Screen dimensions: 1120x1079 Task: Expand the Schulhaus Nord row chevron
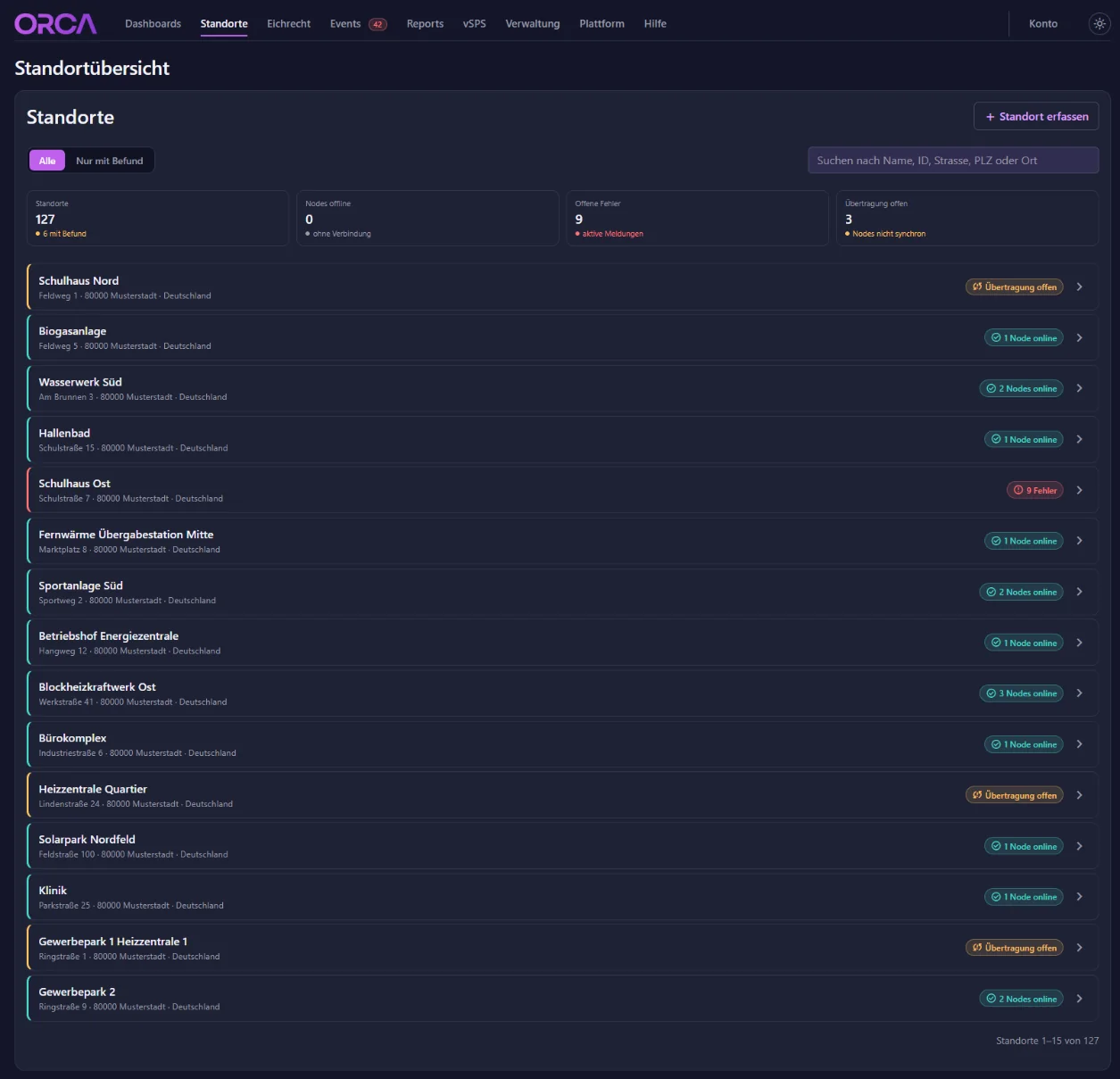1080,286
